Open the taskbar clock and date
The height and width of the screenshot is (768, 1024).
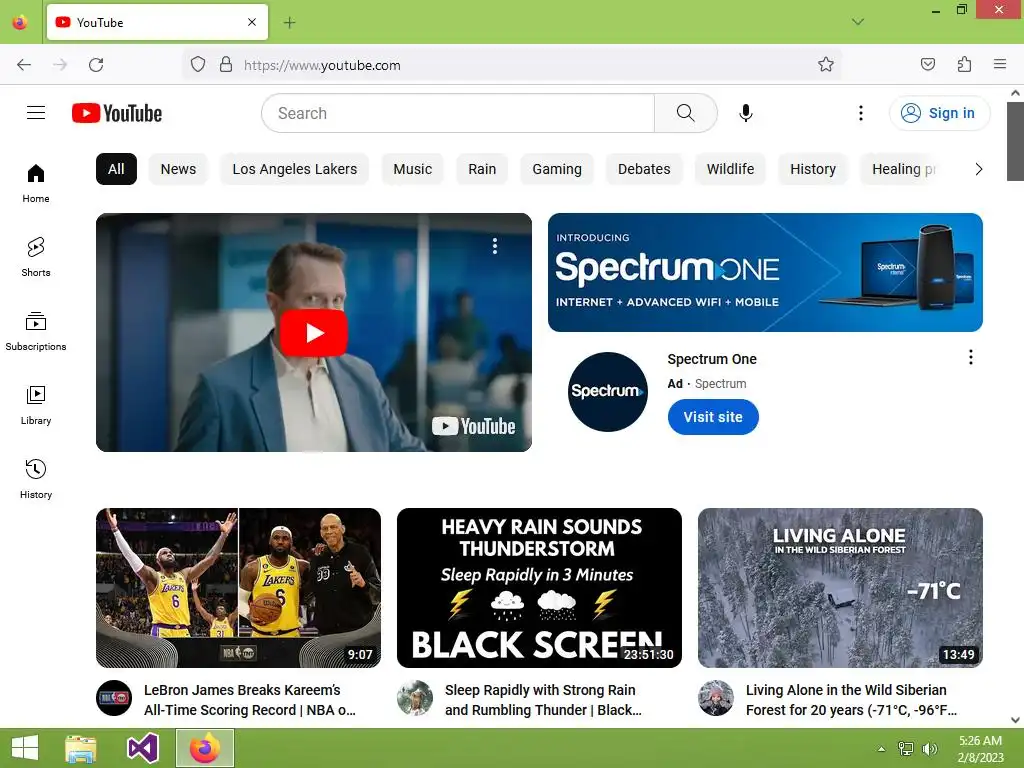(980, 748)
